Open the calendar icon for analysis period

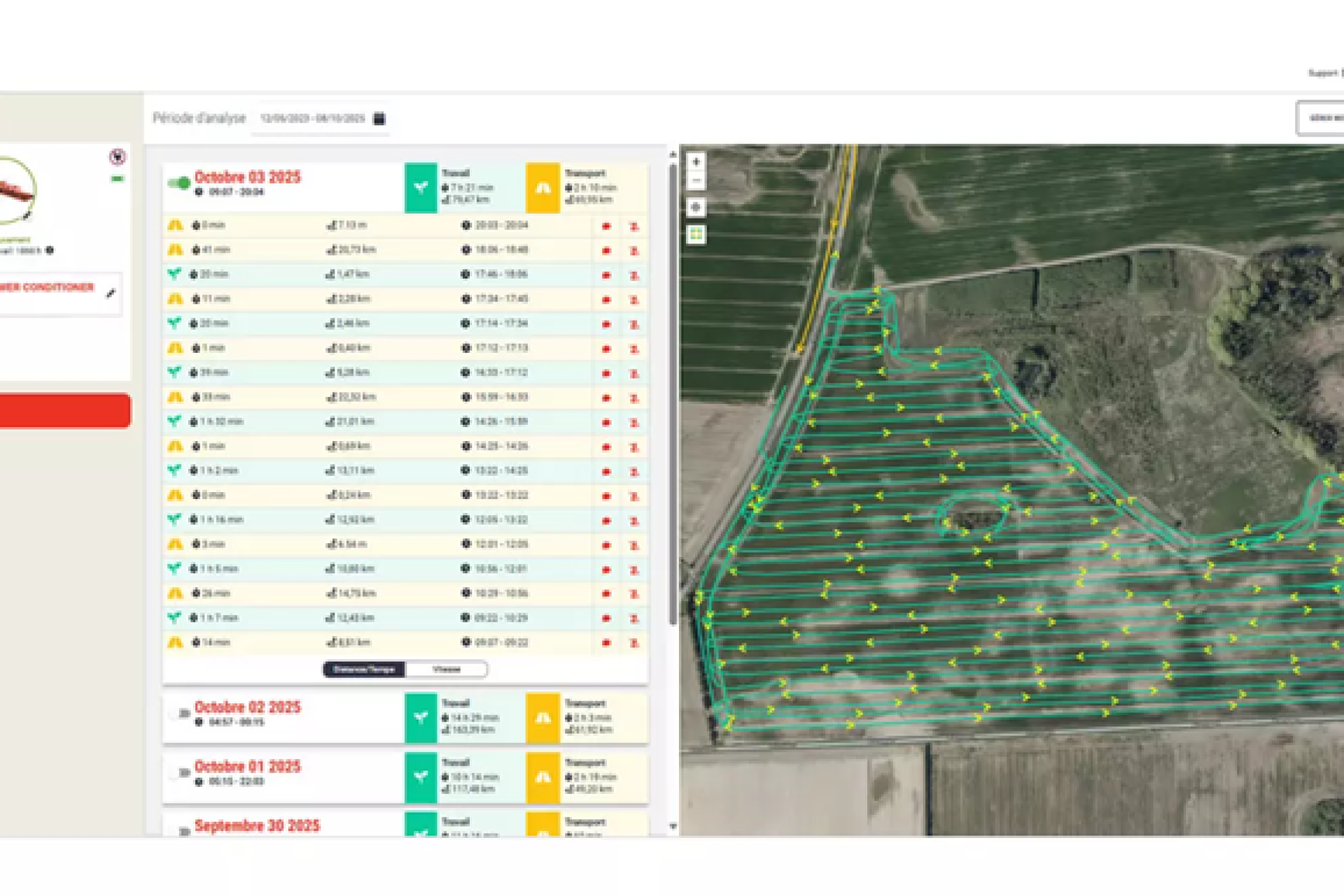pyautogui.click(x=379, y=118)
